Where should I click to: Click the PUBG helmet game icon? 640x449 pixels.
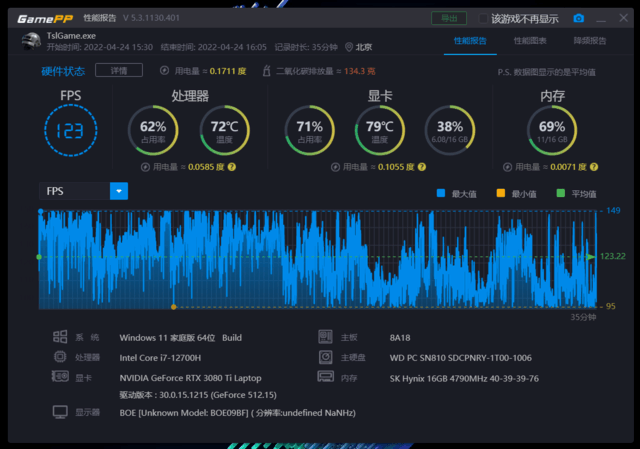pos(30,40)
